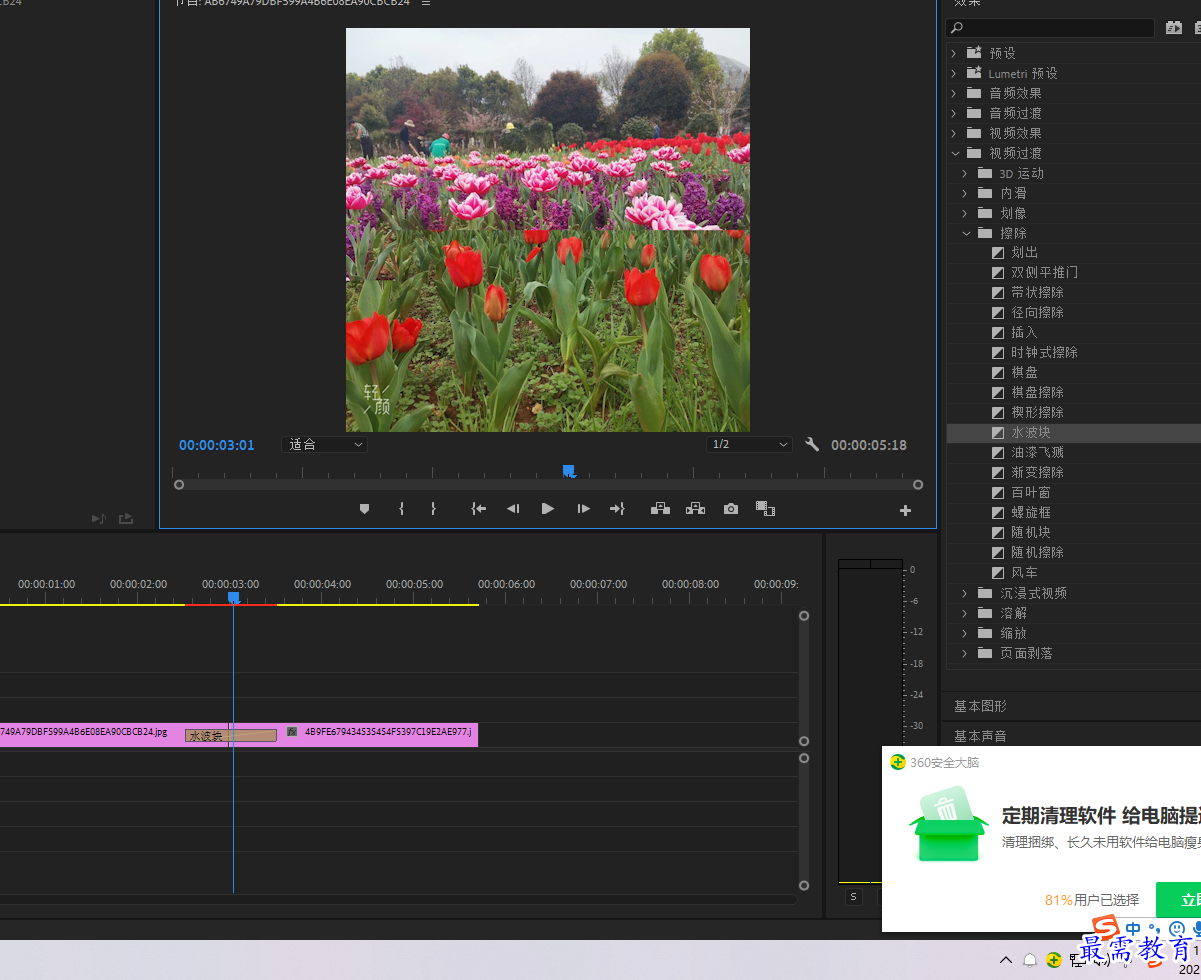Select the 径向擦除 transition
The height and width of the screenshot is (980, 1201).
pyautogui.click(x=1037, y=313)
